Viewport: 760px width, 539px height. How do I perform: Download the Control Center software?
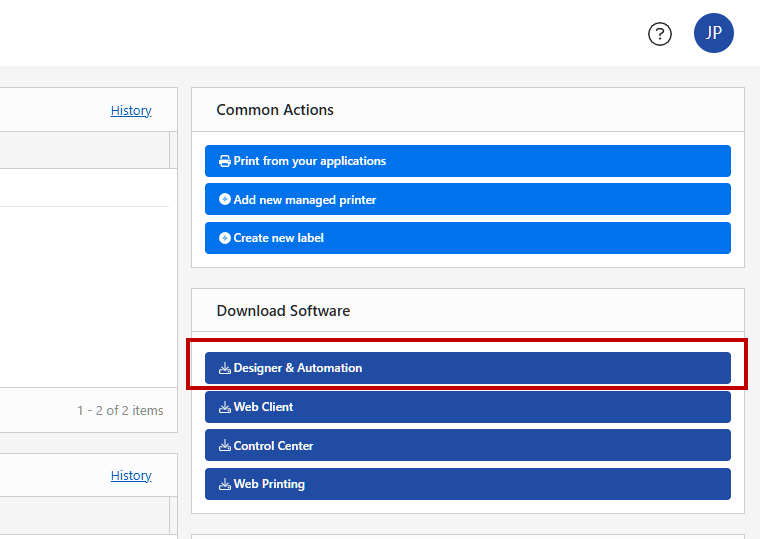[468, 445]
